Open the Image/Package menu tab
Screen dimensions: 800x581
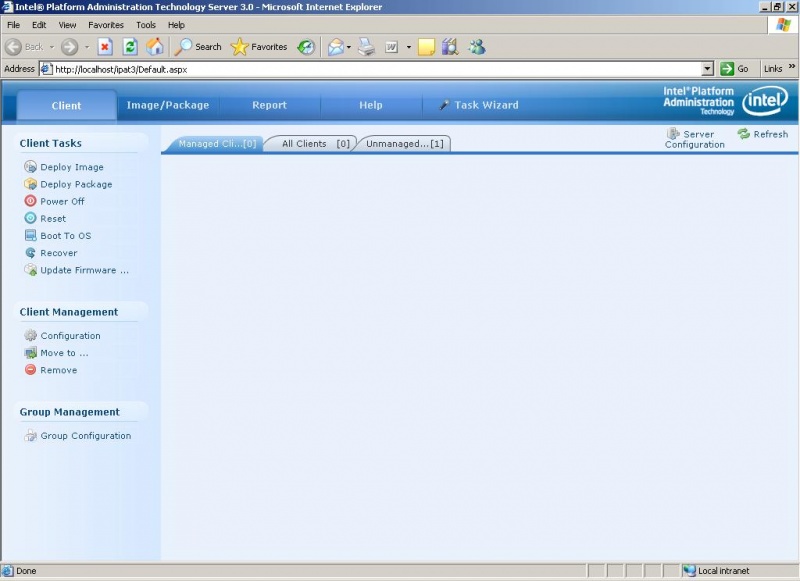(167, 104)
